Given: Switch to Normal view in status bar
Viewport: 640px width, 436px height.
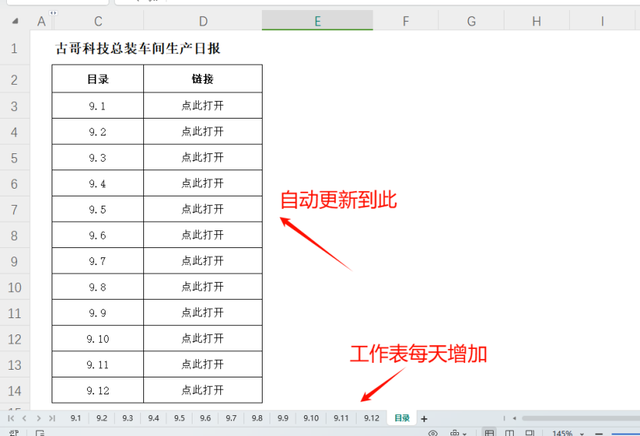Looking at the screenshot, I should 489,433.
